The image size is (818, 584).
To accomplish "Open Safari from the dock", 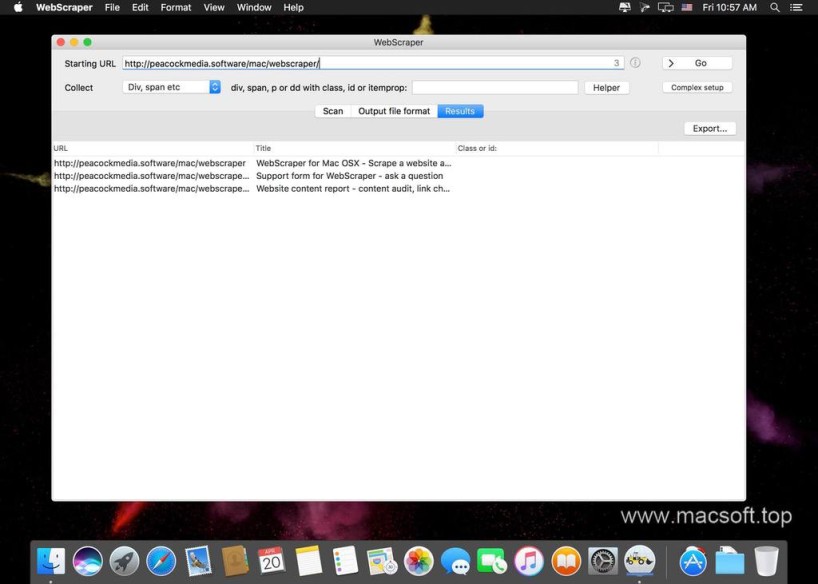I will coord(161,561).
